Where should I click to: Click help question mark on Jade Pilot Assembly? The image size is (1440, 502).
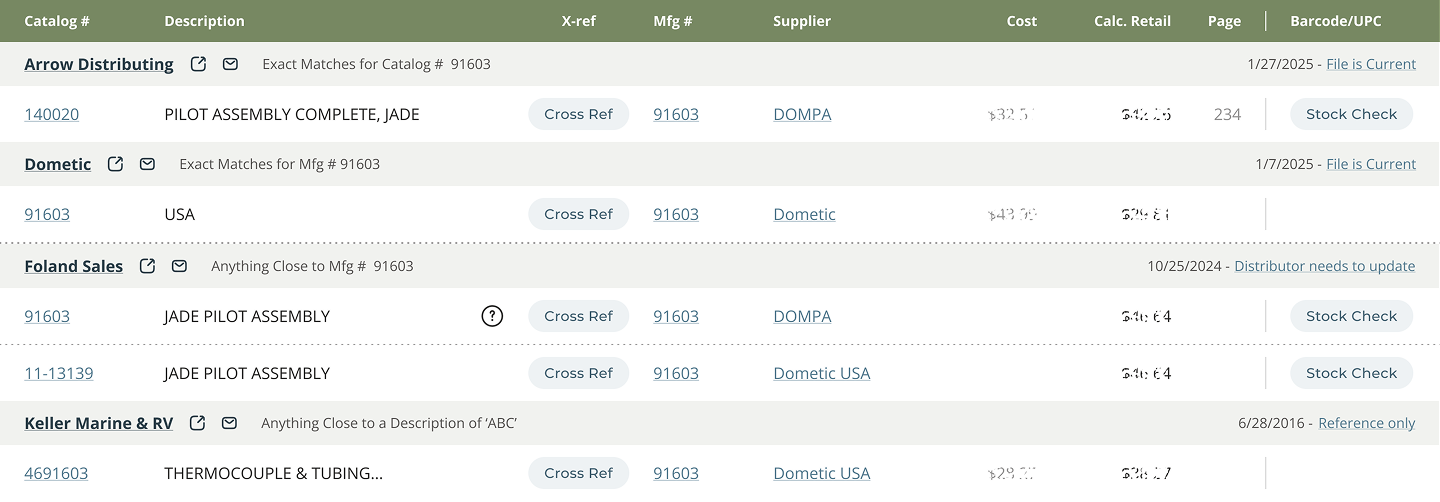pos(492,316)
